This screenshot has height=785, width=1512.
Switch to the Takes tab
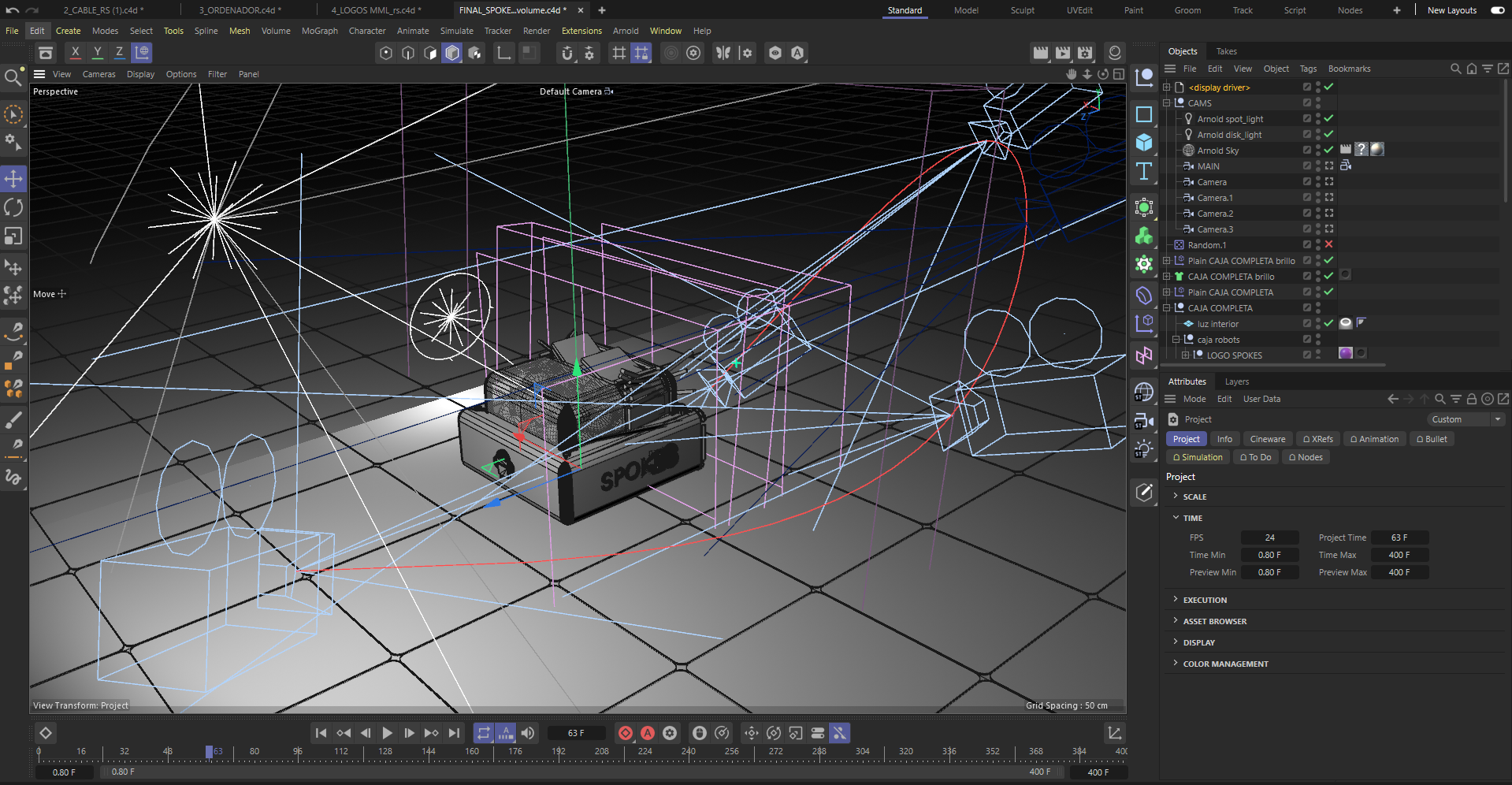click(x=1226, y=51)
